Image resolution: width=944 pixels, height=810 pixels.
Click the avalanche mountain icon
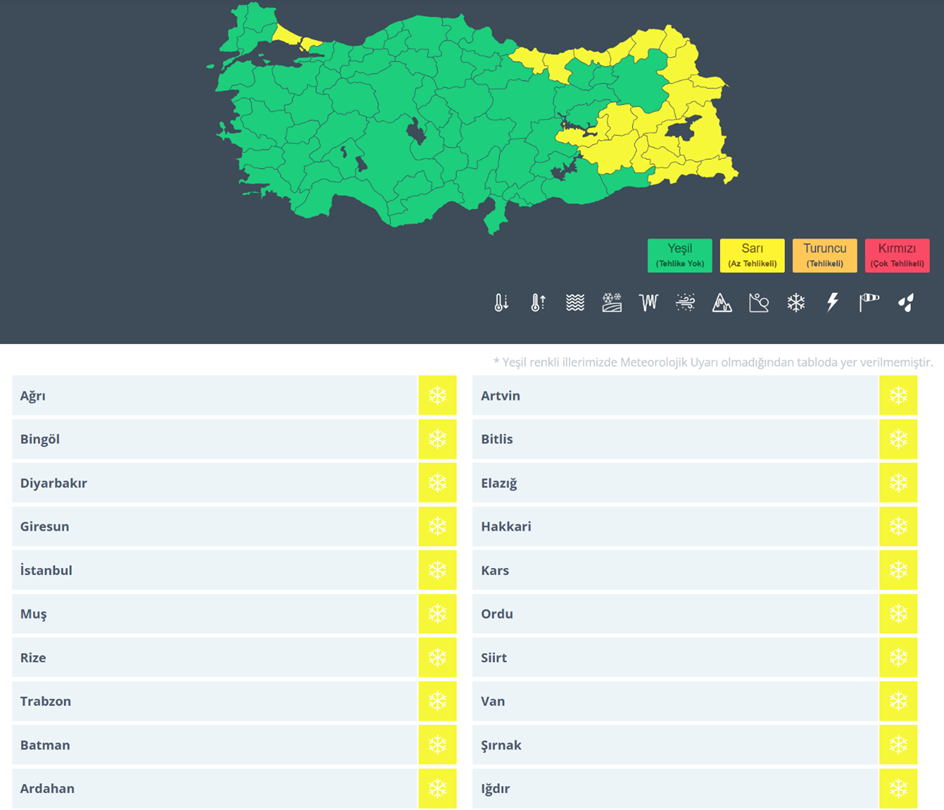coord(722,302)
